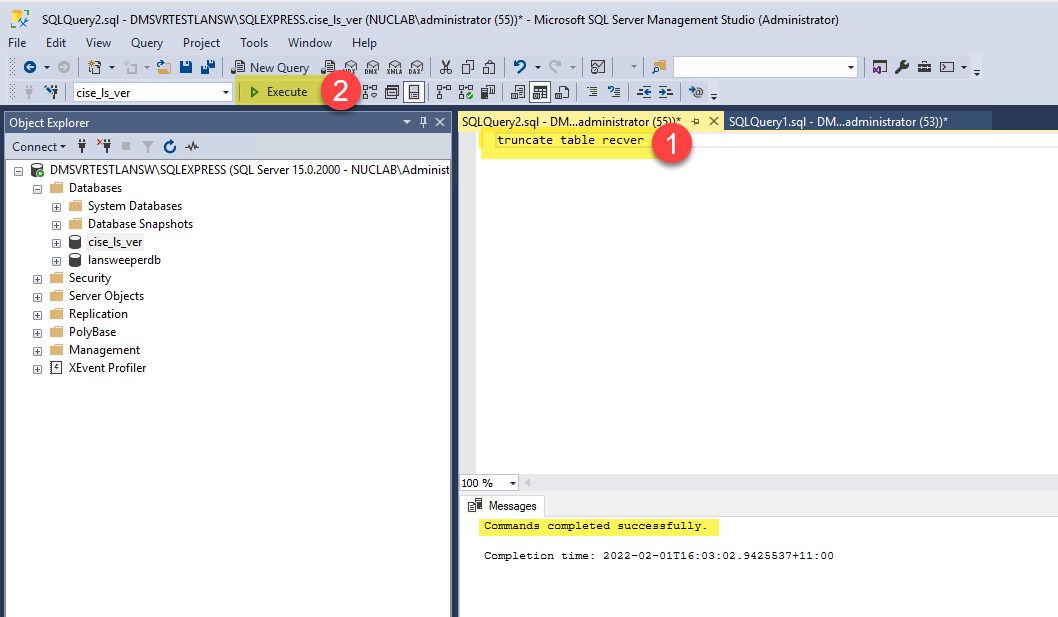
Task: Click Comment Out Selected Lines icon
Action: point(592,92)
